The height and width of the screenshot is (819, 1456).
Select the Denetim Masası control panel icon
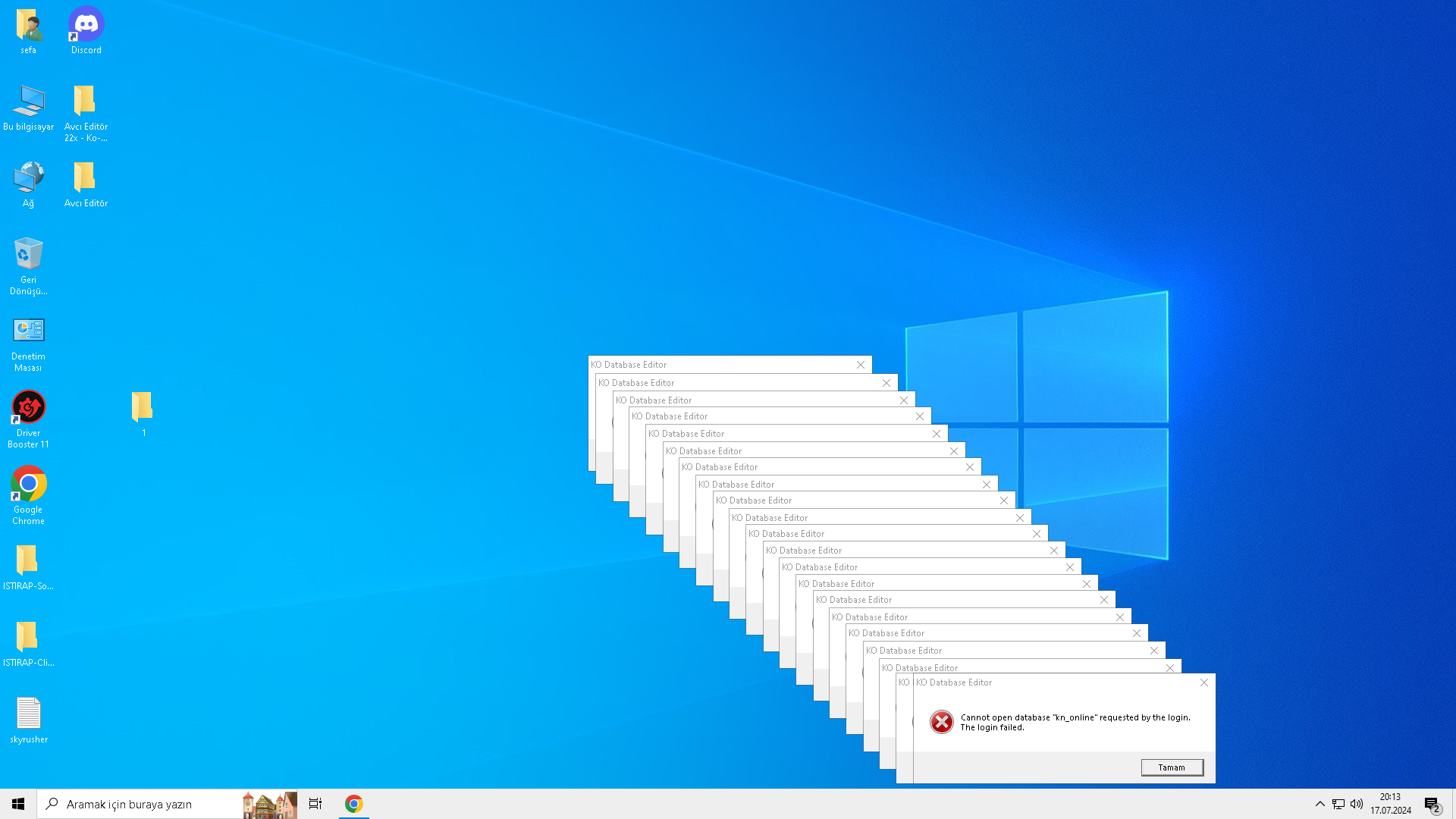point(28,344)
